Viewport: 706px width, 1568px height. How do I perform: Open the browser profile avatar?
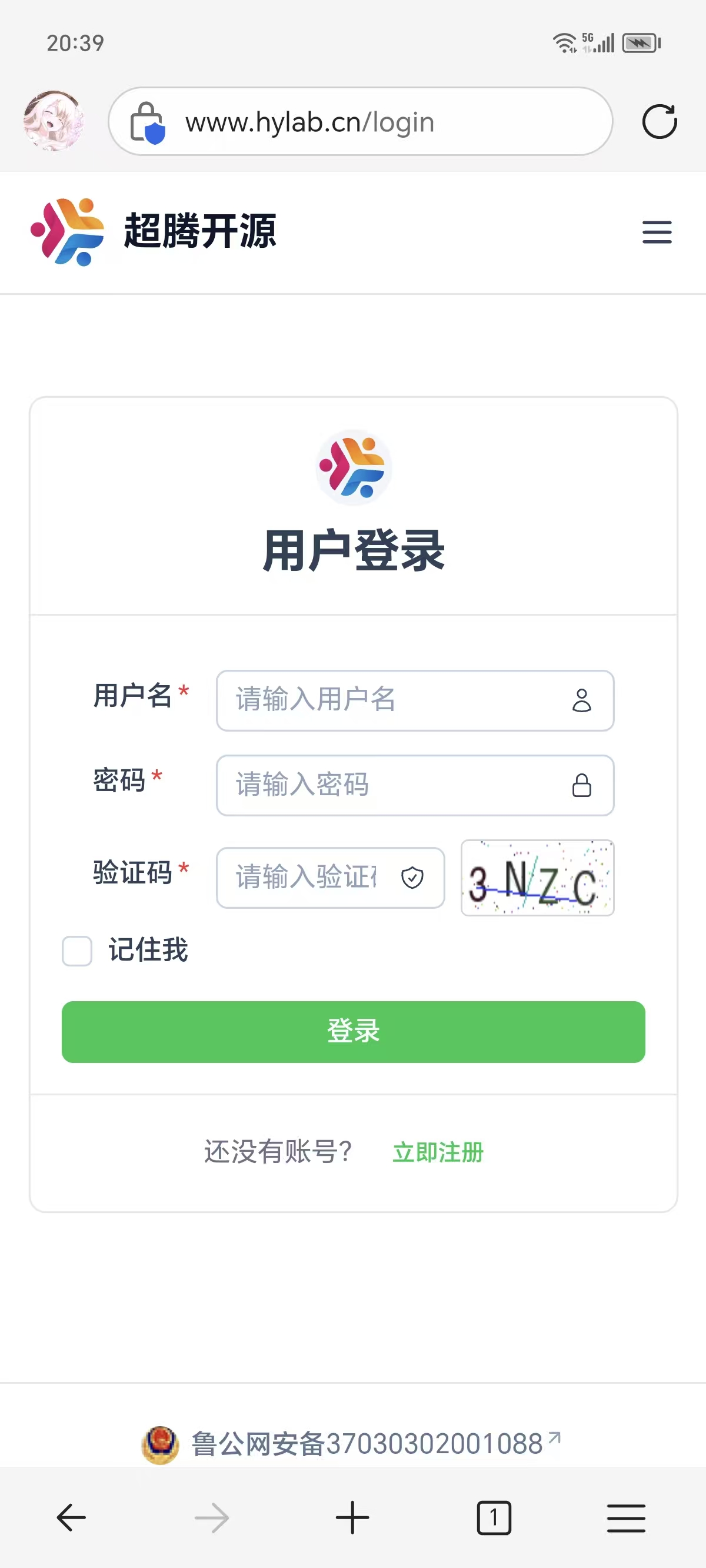tap(54, 121)
